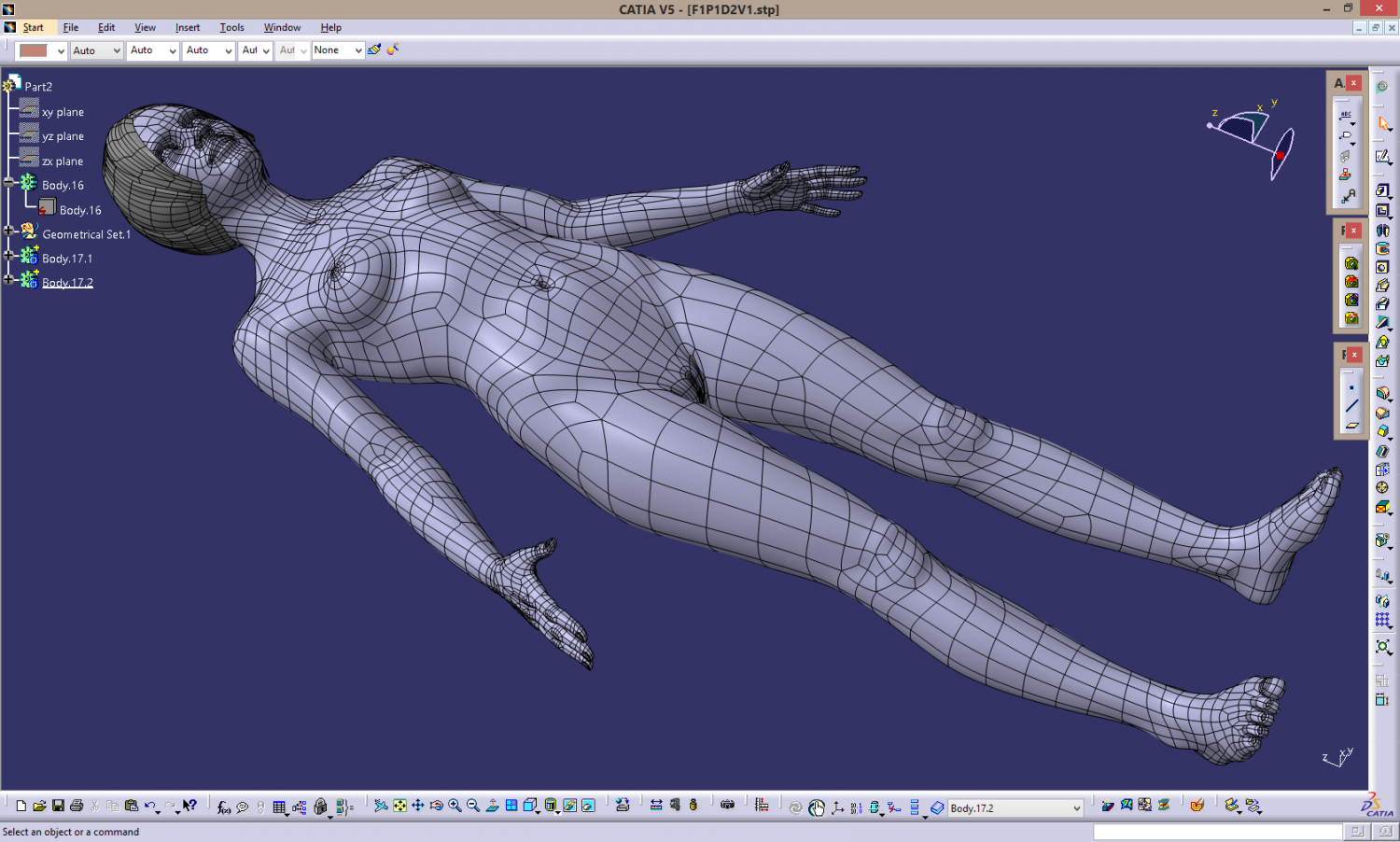Image resolution: width=1400 pixels, height=842 pixels.
Task: Click the Paste clipboard icon
Action: pyautogui.click(x=131, y=806)
